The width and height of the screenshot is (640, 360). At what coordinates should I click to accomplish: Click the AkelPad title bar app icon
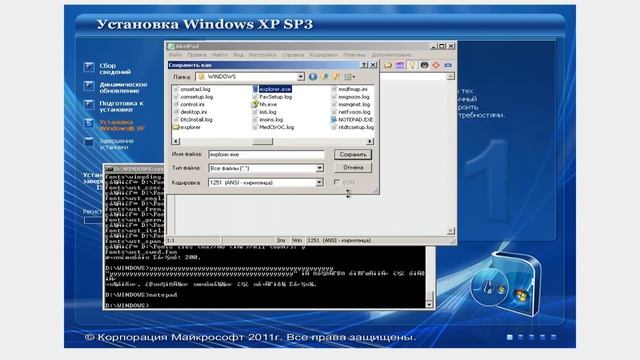click(171, 46)
